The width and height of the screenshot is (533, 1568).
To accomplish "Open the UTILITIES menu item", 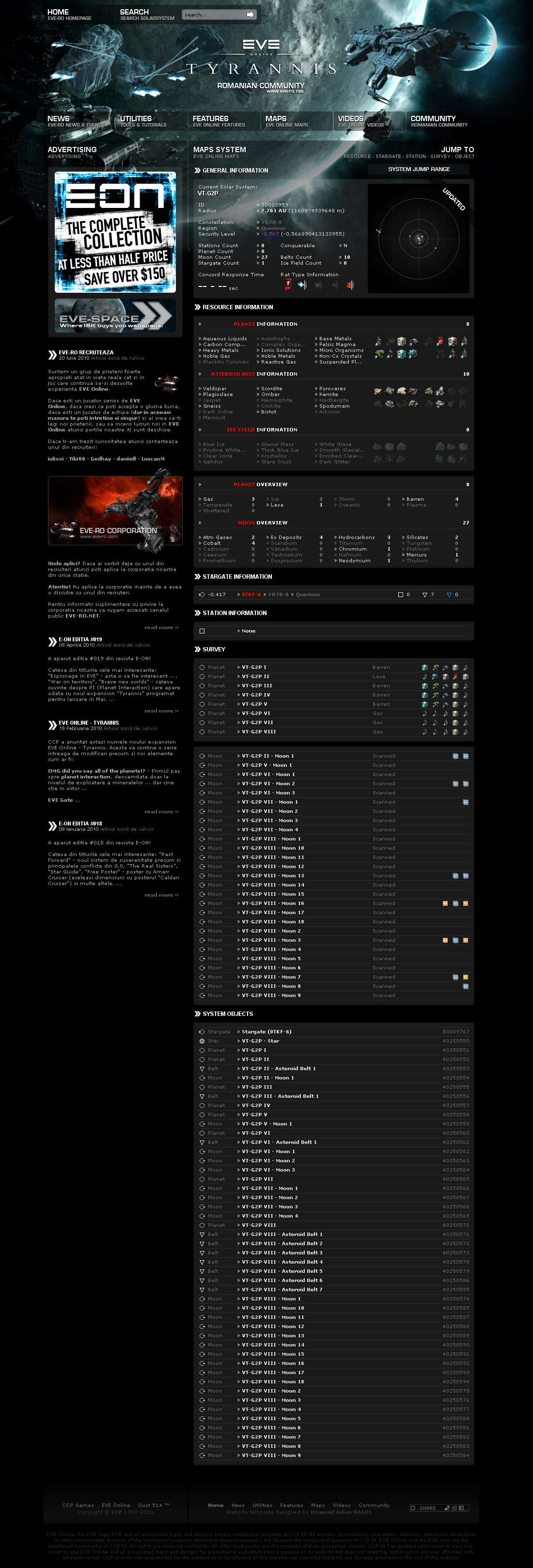I will (143, 121).
